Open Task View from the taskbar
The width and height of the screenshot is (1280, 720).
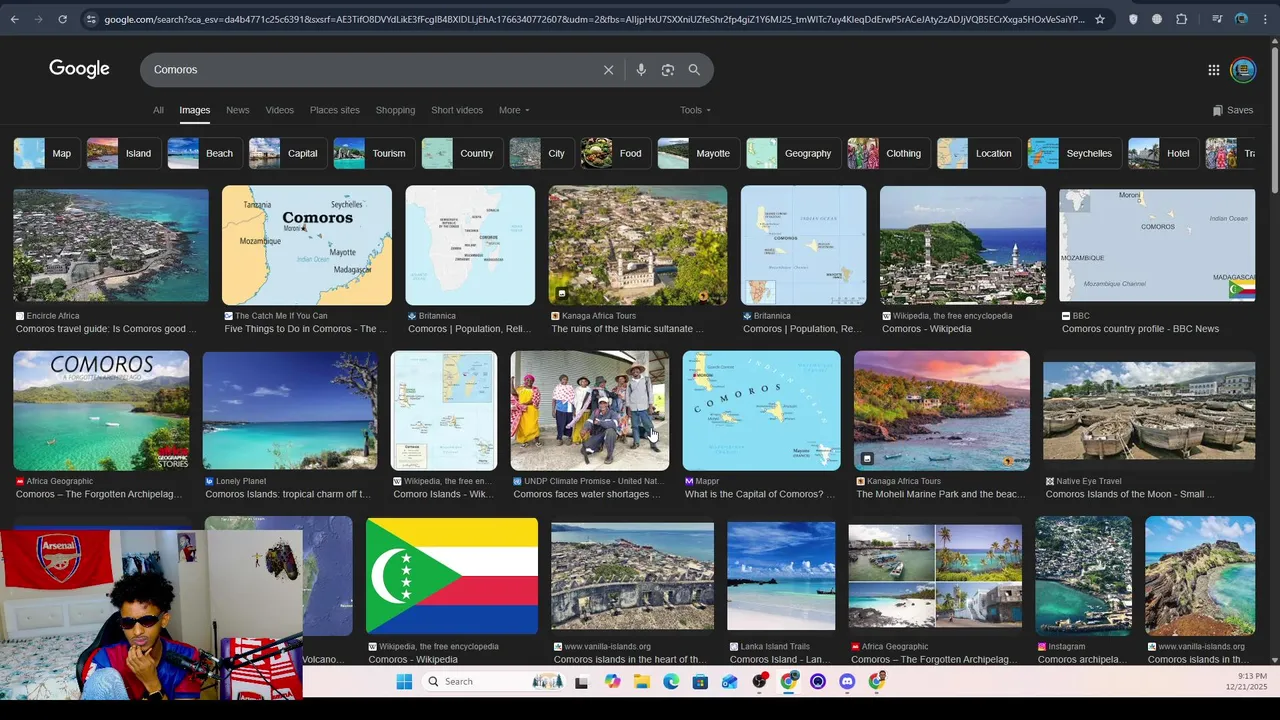point(582,682)
